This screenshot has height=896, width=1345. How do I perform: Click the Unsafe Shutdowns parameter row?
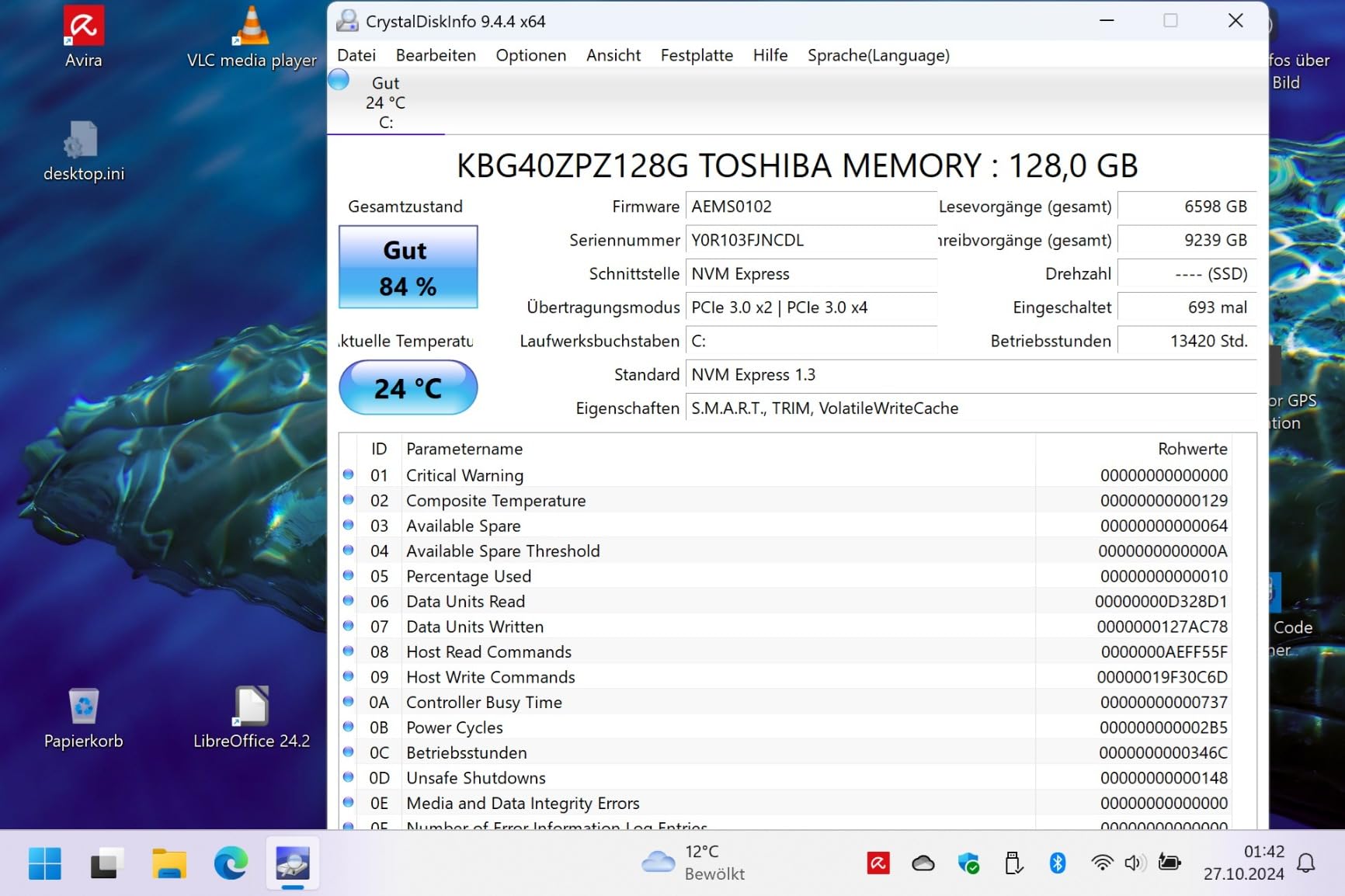click(786, 778)
